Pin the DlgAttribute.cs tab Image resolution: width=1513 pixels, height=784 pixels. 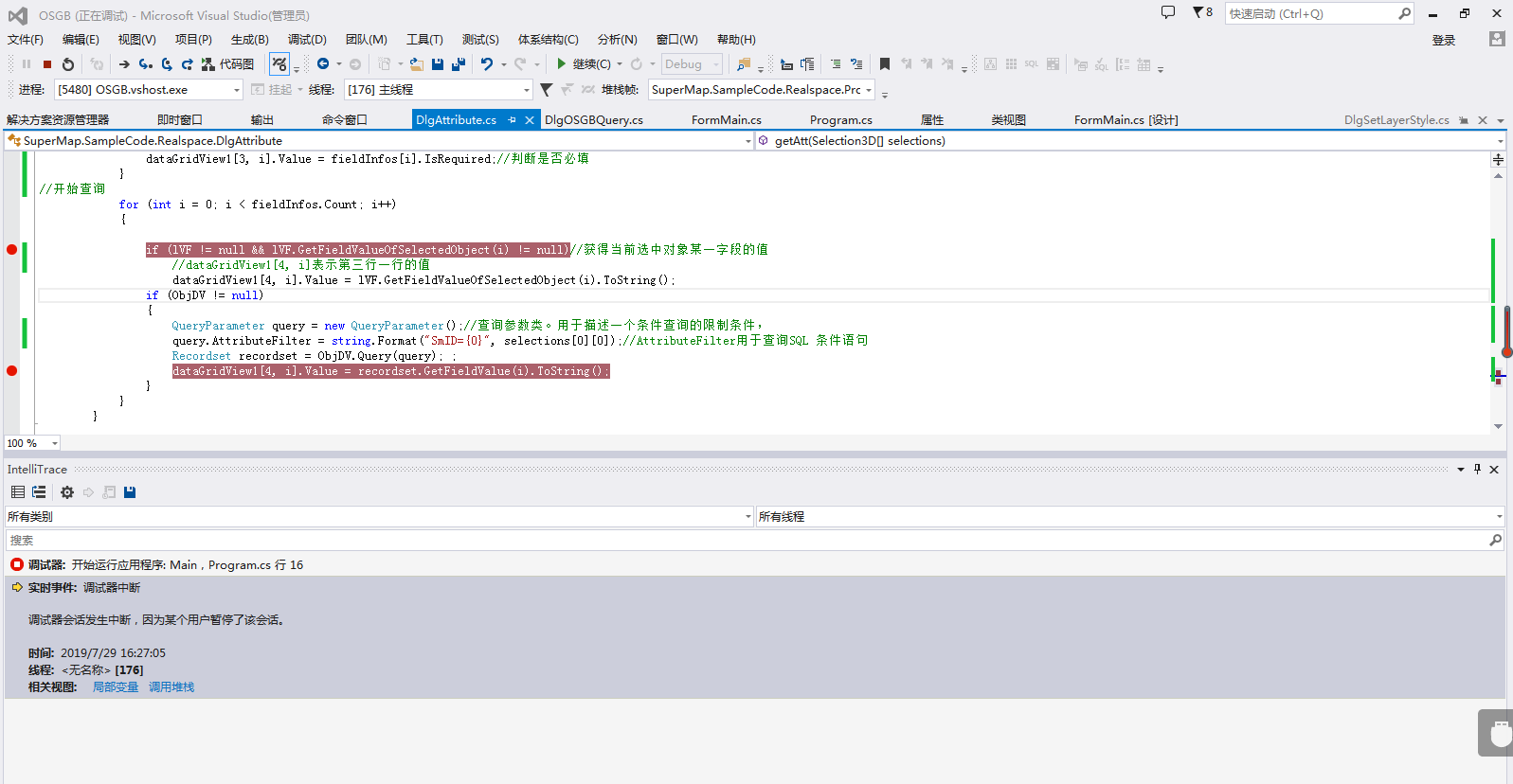(x=513, y=120)
